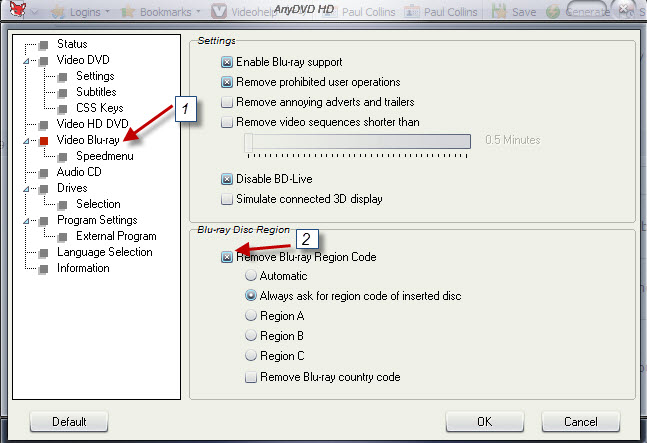Click the 0.5 Minutes slider value label
The height and width of the screenshot is (443, 647).
pos(513,140)
